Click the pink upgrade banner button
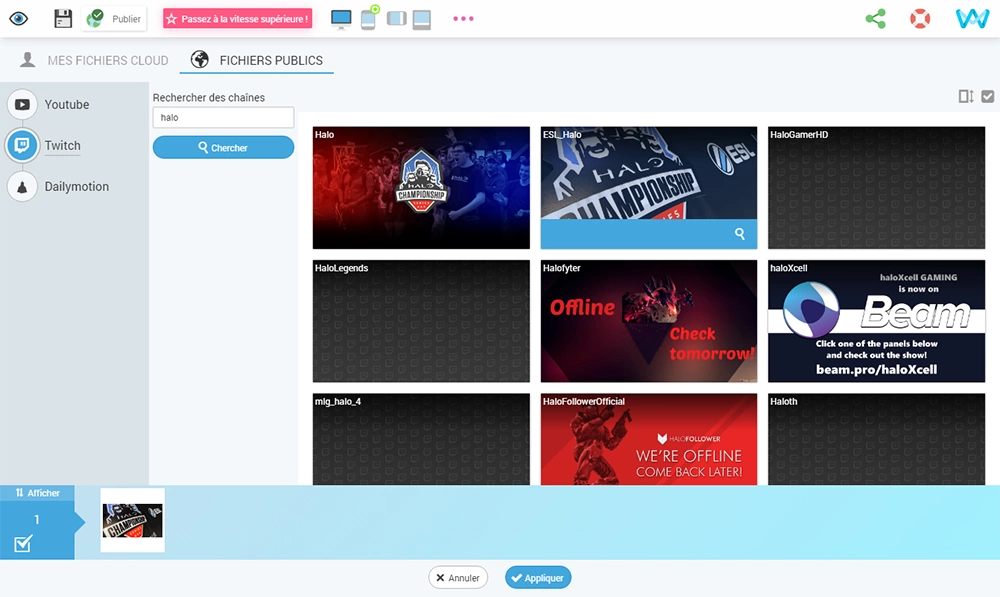Screen dimensions: 1000x597 pos(237,19)
